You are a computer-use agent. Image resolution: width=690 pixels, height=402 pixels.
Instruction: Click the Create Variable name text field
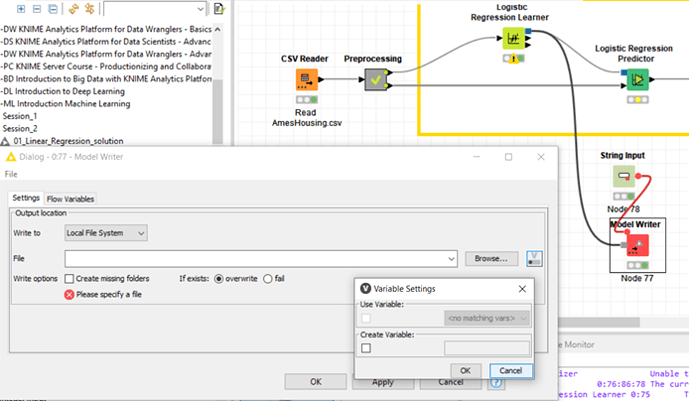click(x=487, y=348)
